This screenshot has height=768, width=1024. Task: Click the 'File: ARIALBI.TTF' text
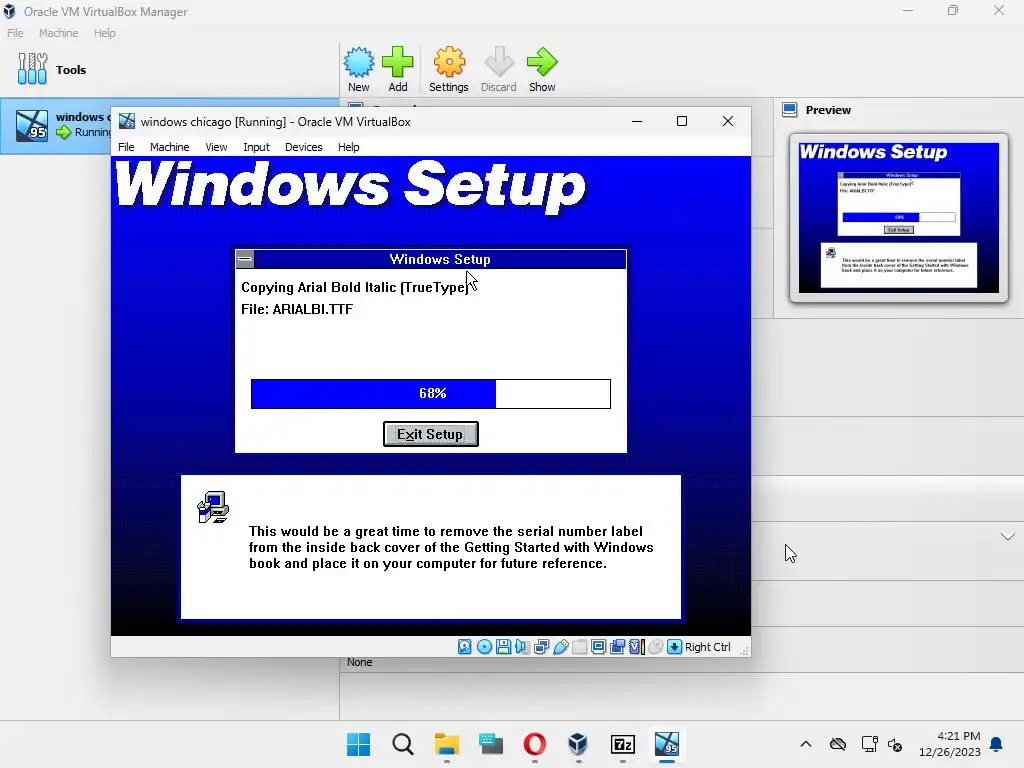click(296, 310)
